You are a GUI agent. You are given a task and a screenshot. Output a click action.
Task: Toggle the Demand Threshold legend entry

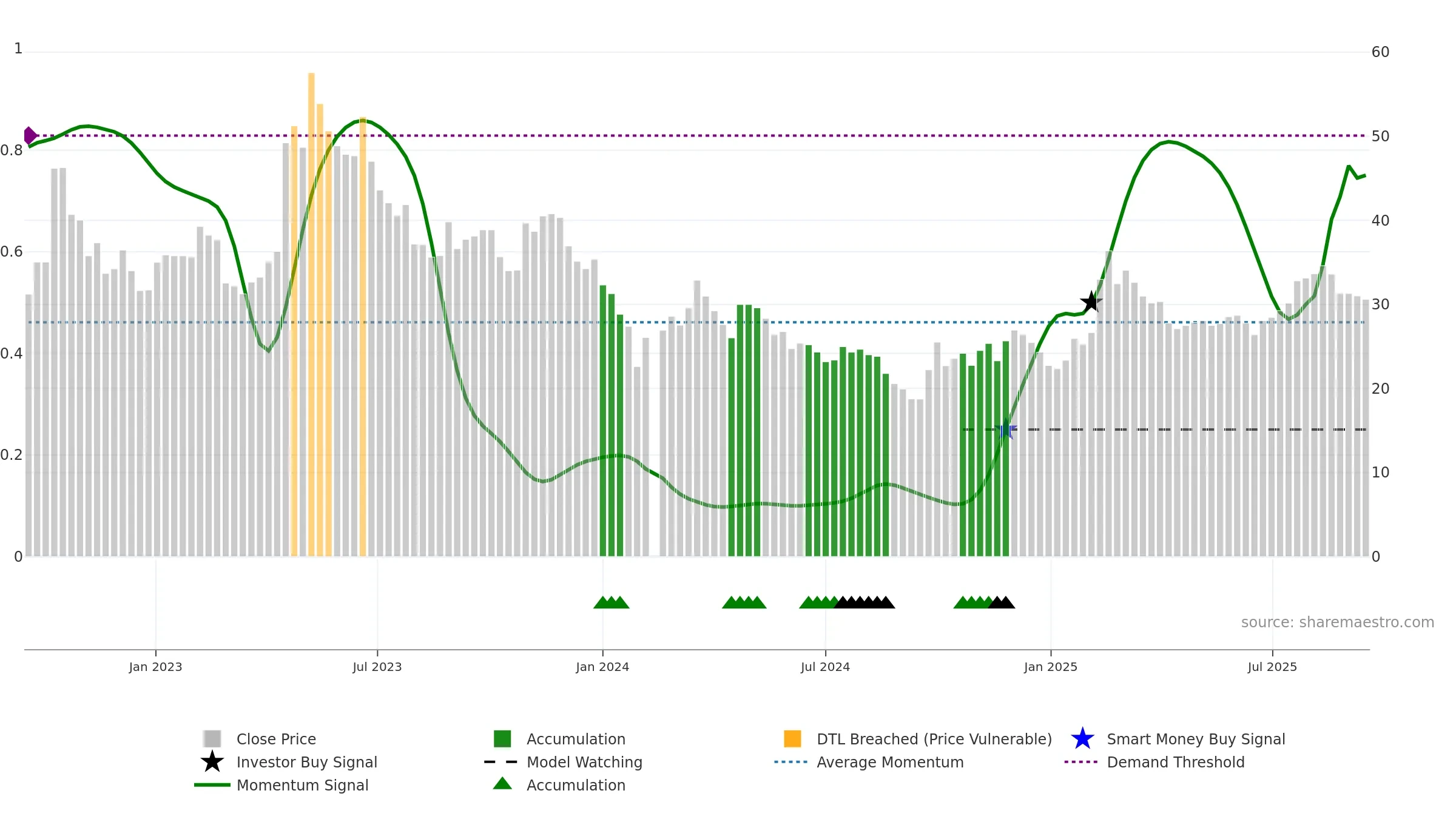click(1175, 762)
